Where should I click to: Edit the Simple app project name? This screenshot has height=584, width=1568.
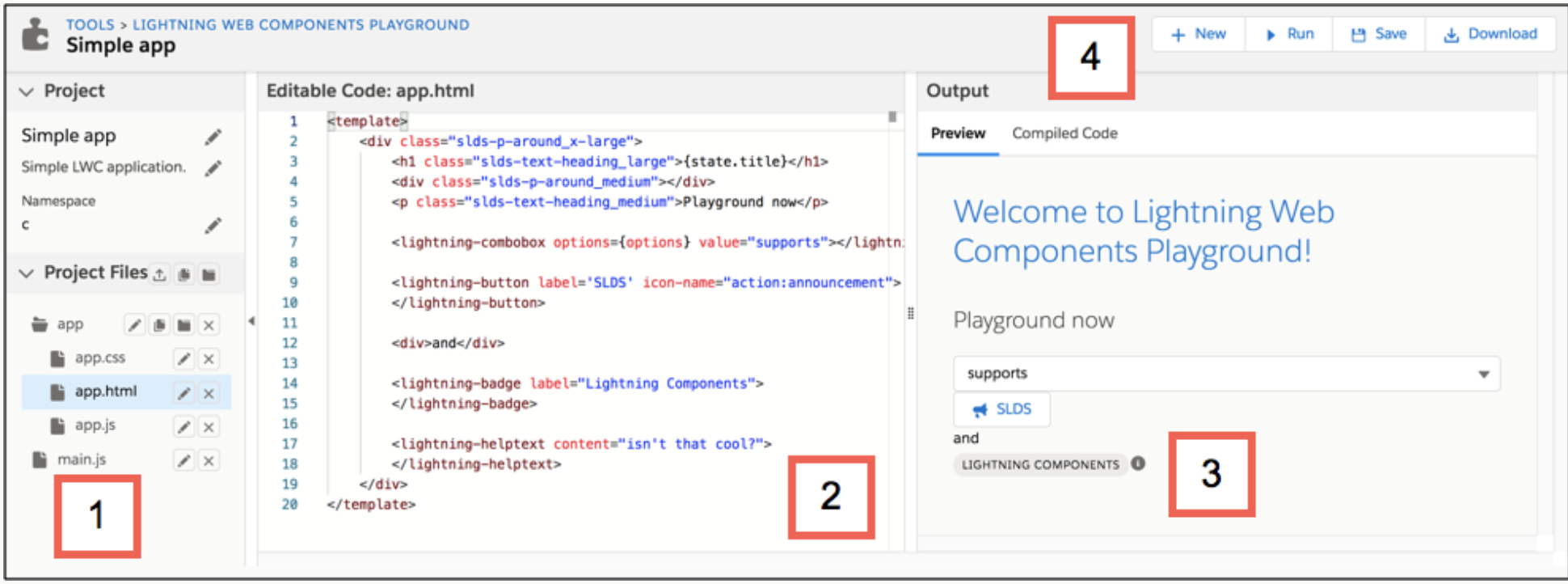pyautogui.click(x=213, y=137)
